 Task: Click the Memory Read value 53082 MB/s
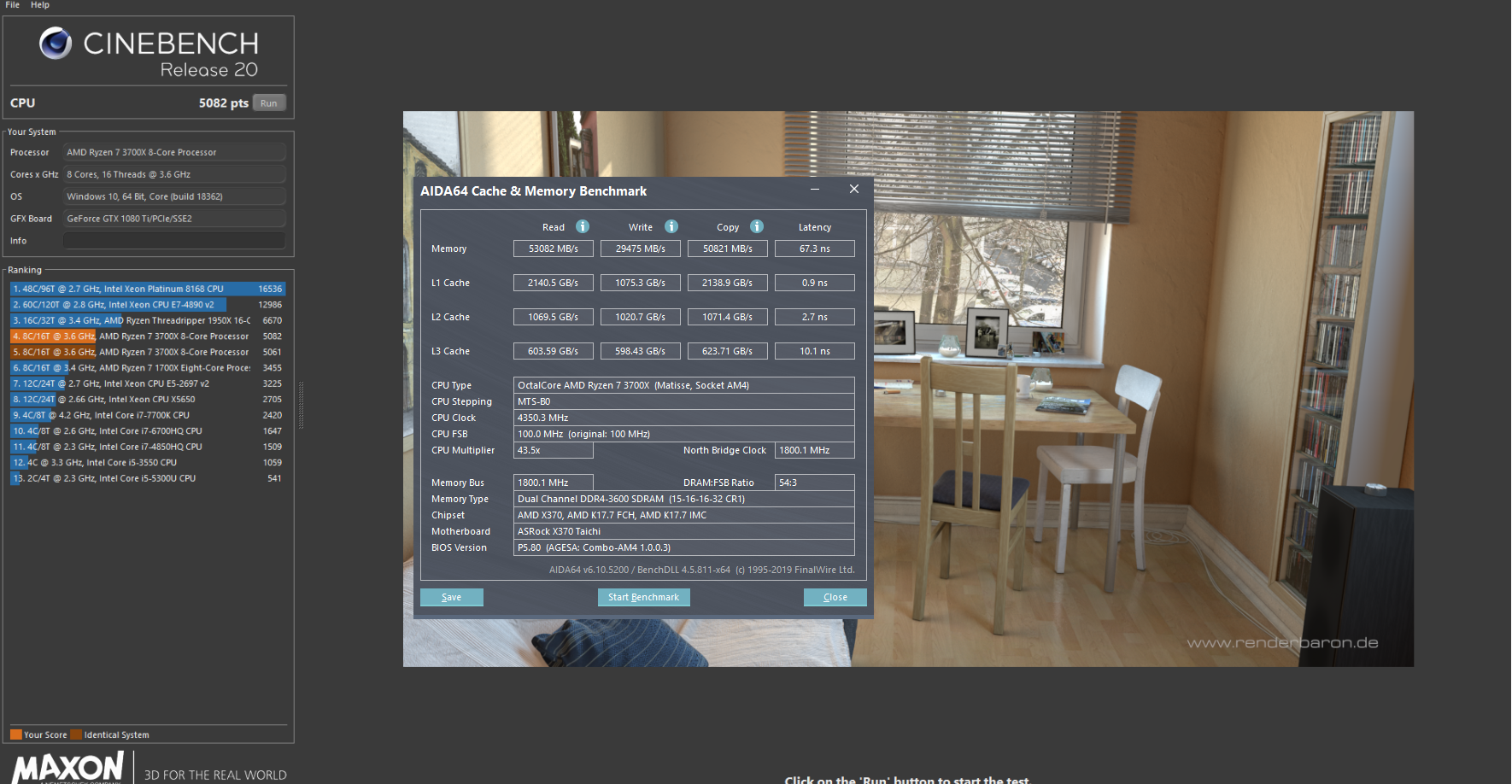[554, 249]
